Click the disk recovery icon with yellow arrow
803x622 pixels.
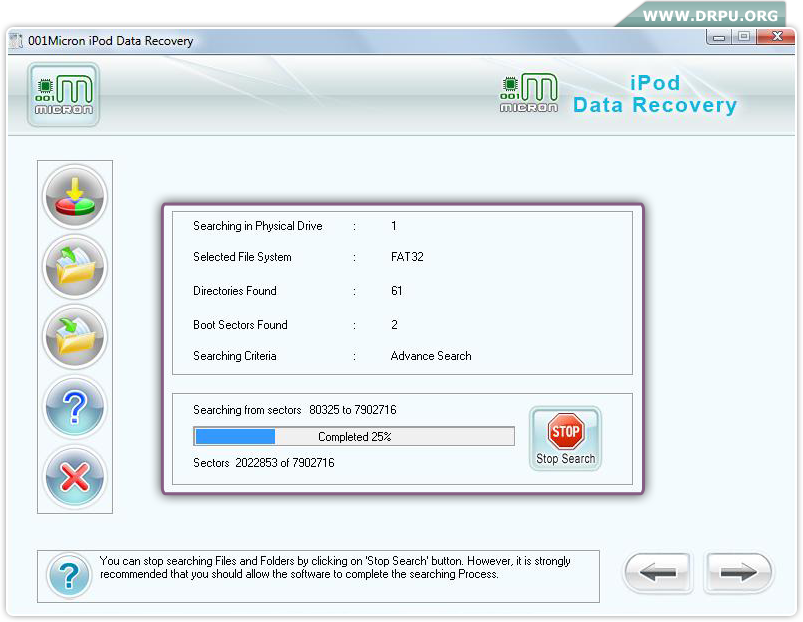click(75, 197)
